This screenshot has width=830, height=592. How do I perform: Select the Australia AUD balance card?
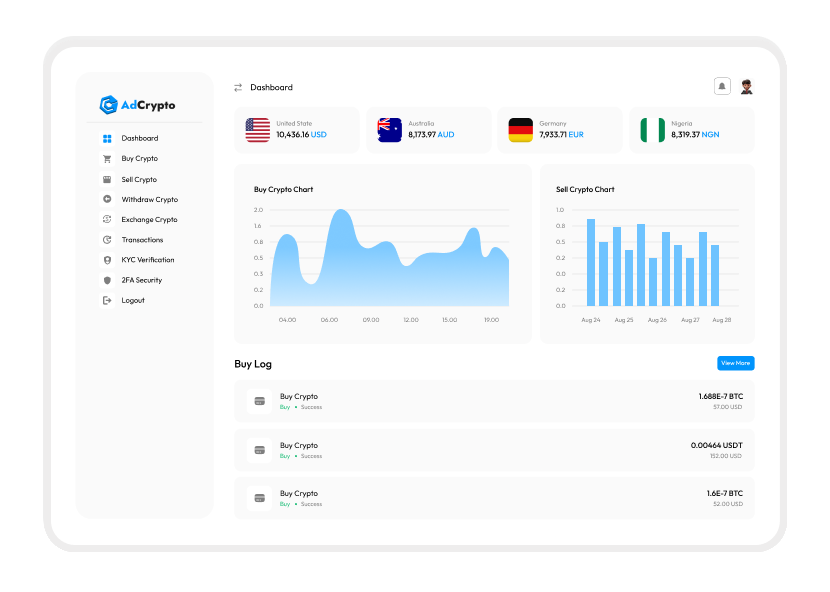click(x=428, y=130)
